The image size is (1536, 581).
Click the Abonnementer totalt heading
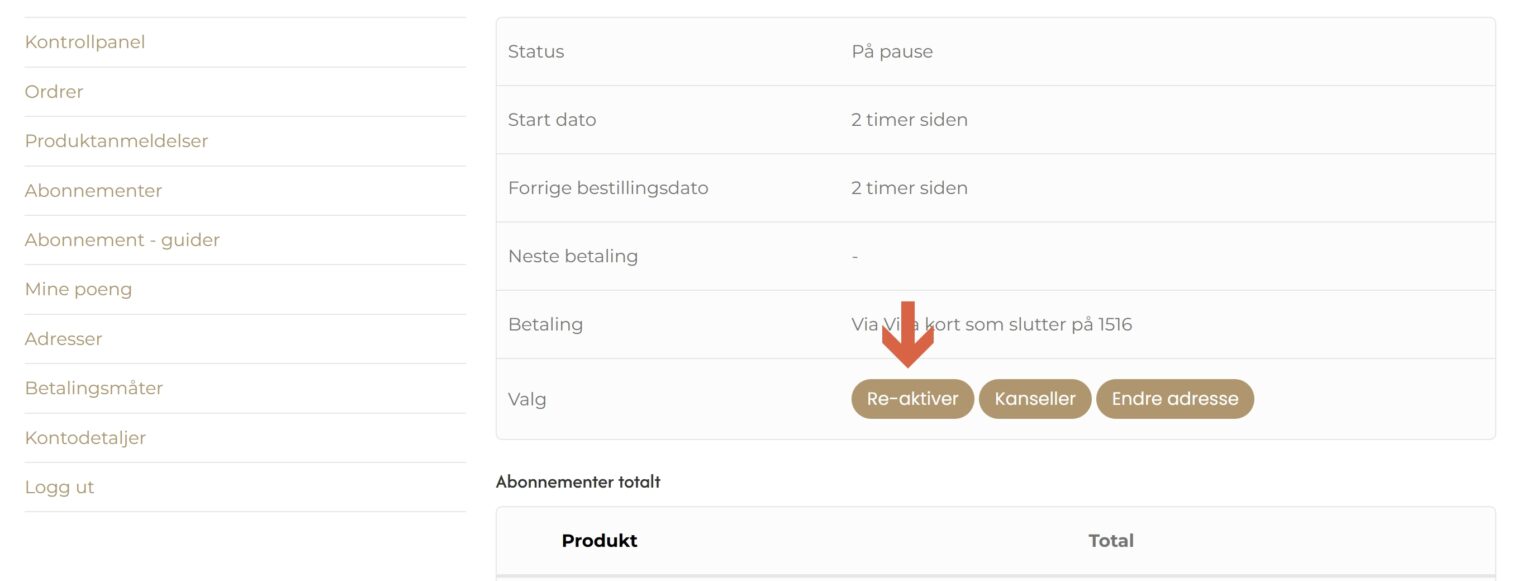pos(579,481)
